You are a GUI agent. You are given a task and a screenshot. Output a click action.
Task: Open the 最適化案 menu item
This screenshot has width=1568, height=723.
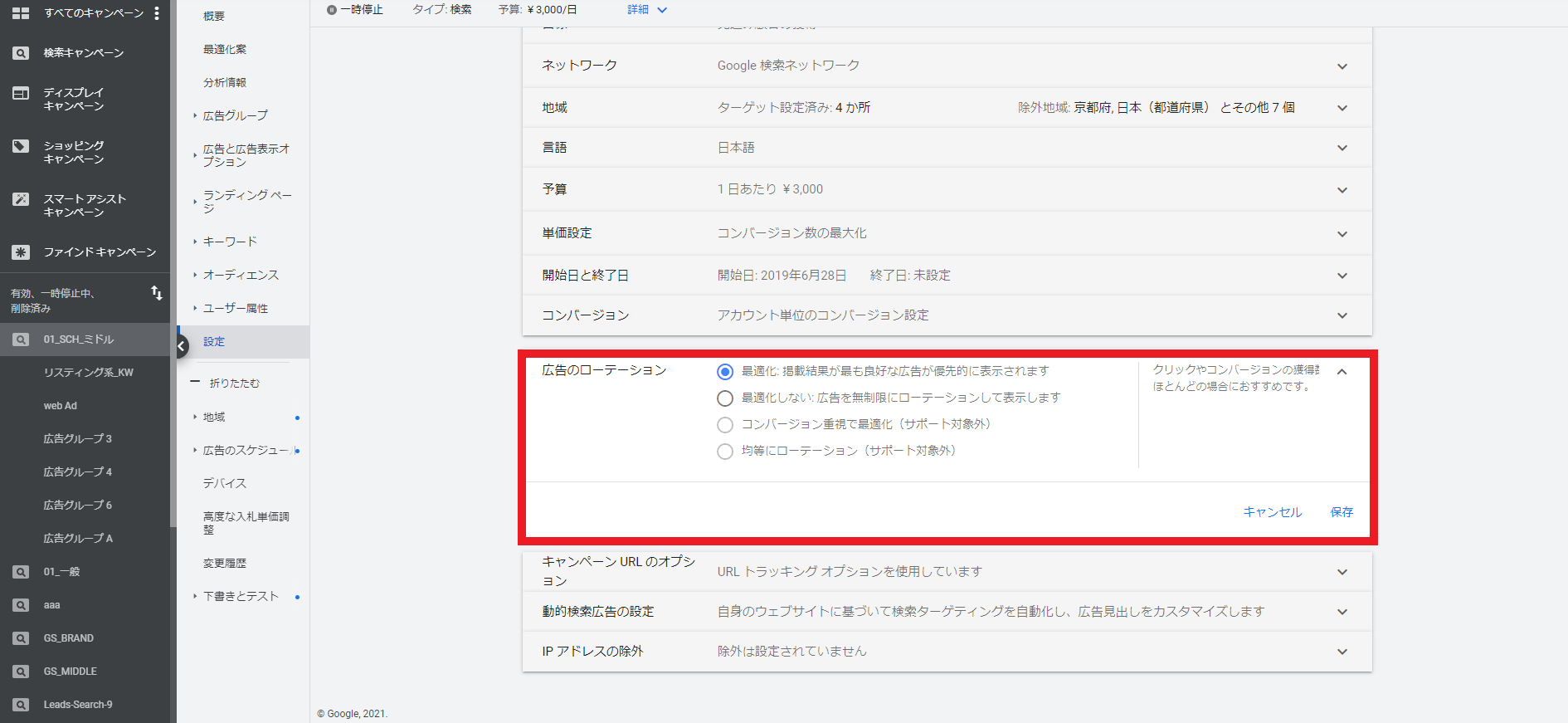click(x=225, y=50)
